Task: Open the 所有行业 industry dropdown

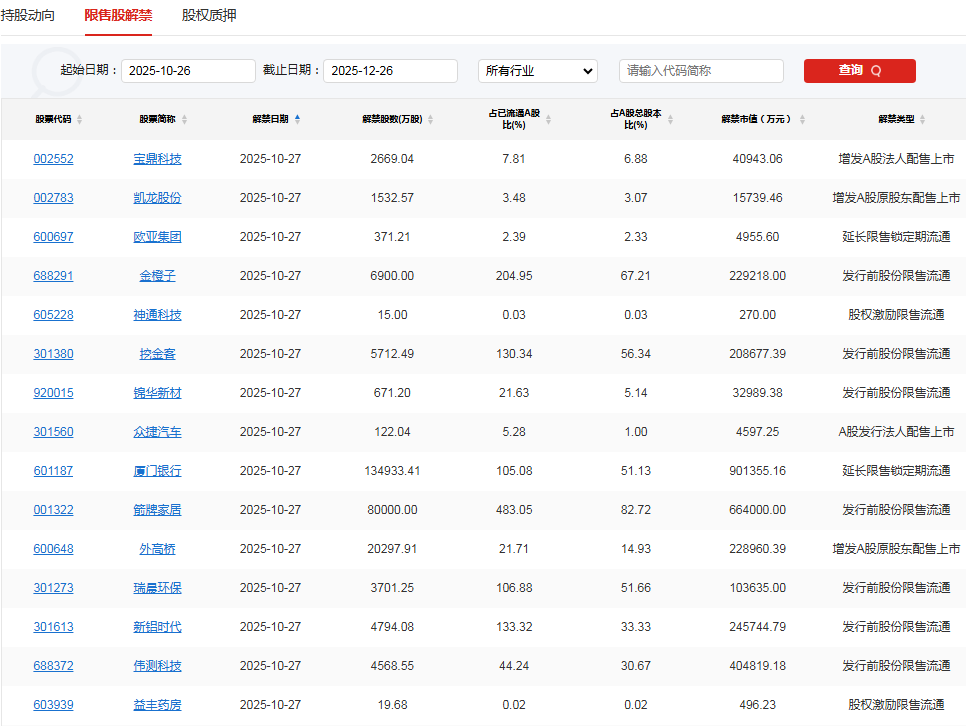Action: click(x=537, y=71)
